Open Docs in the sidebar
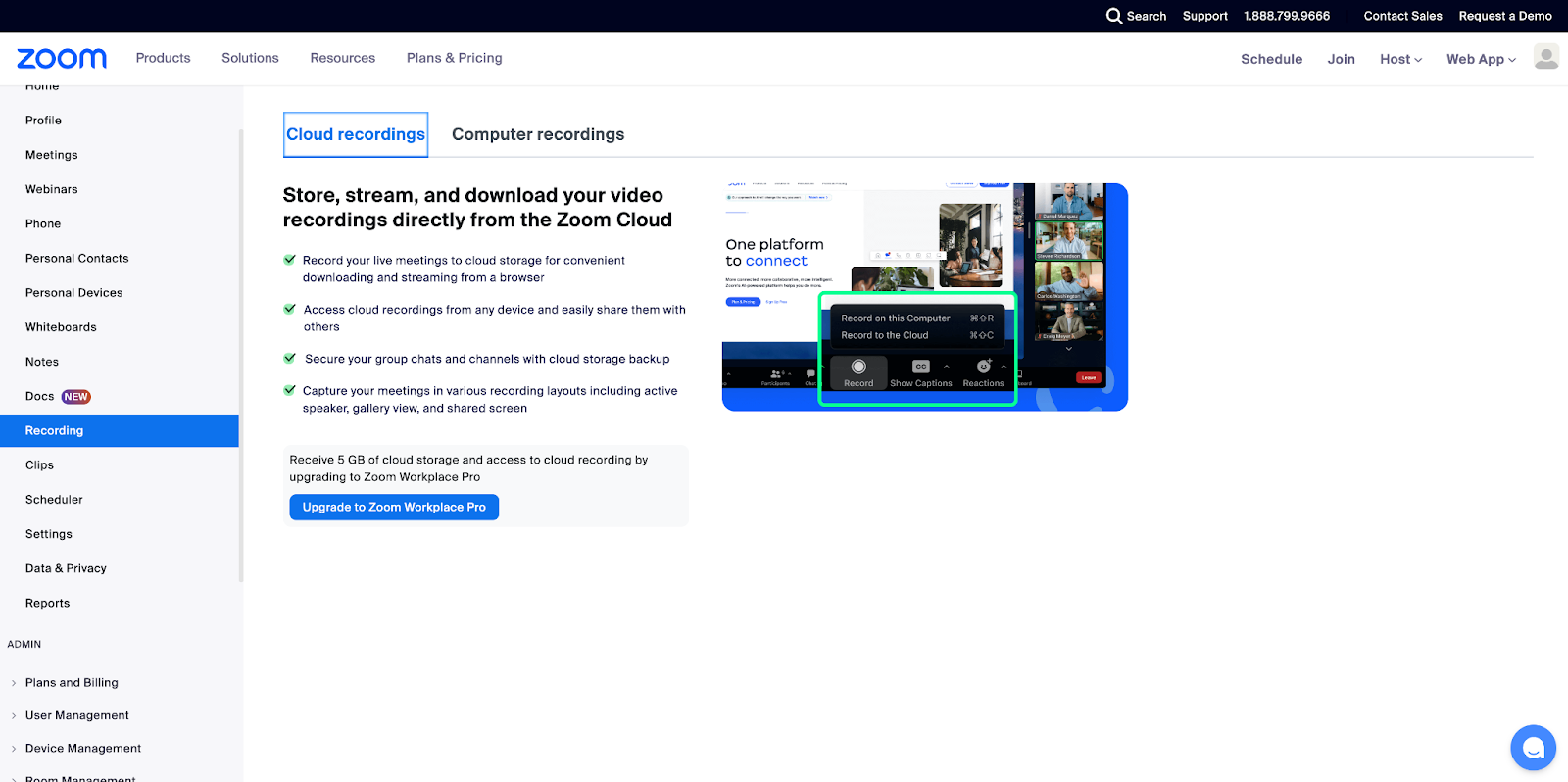 [x=39, y=396]
